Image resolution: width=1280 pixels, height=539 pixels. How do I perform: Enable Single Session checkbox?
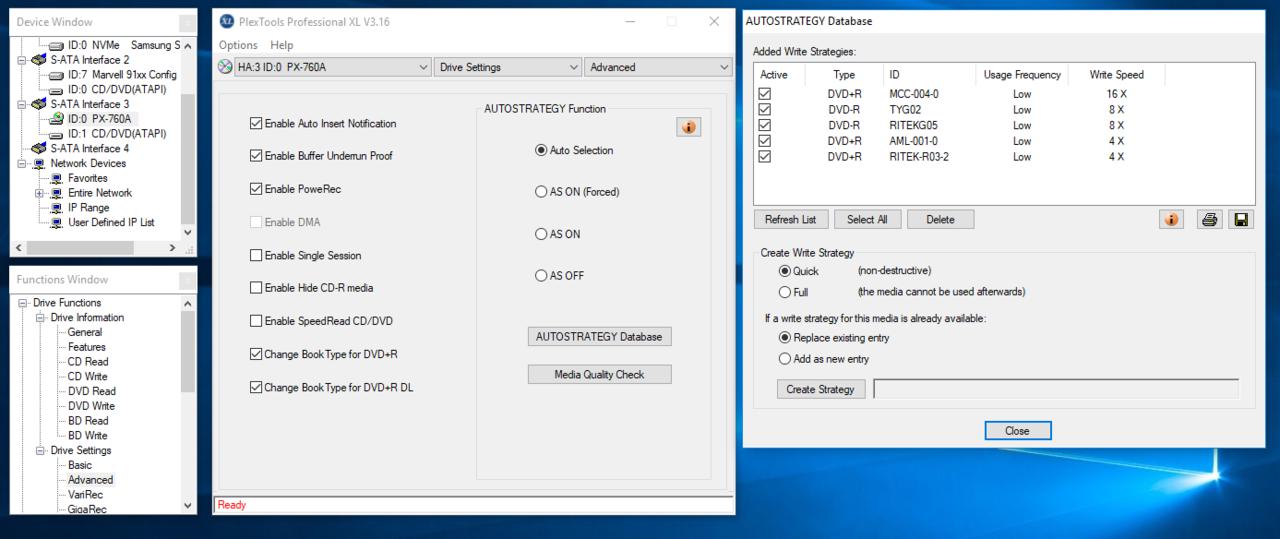pyautogui.click(x=256, y=256)
